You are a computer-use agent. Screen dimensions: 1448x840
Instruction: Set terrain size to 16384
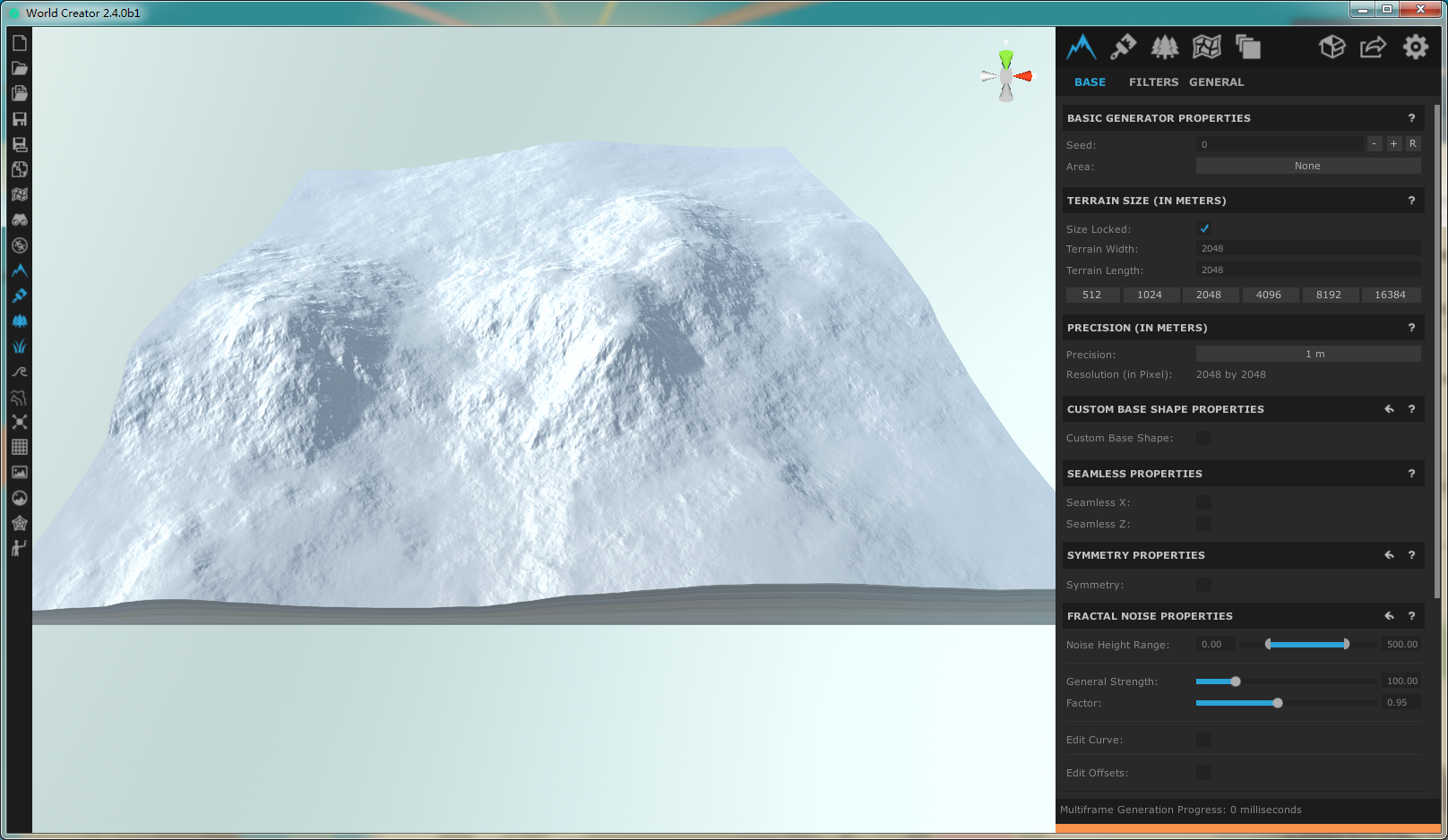tap(1391, 295)
